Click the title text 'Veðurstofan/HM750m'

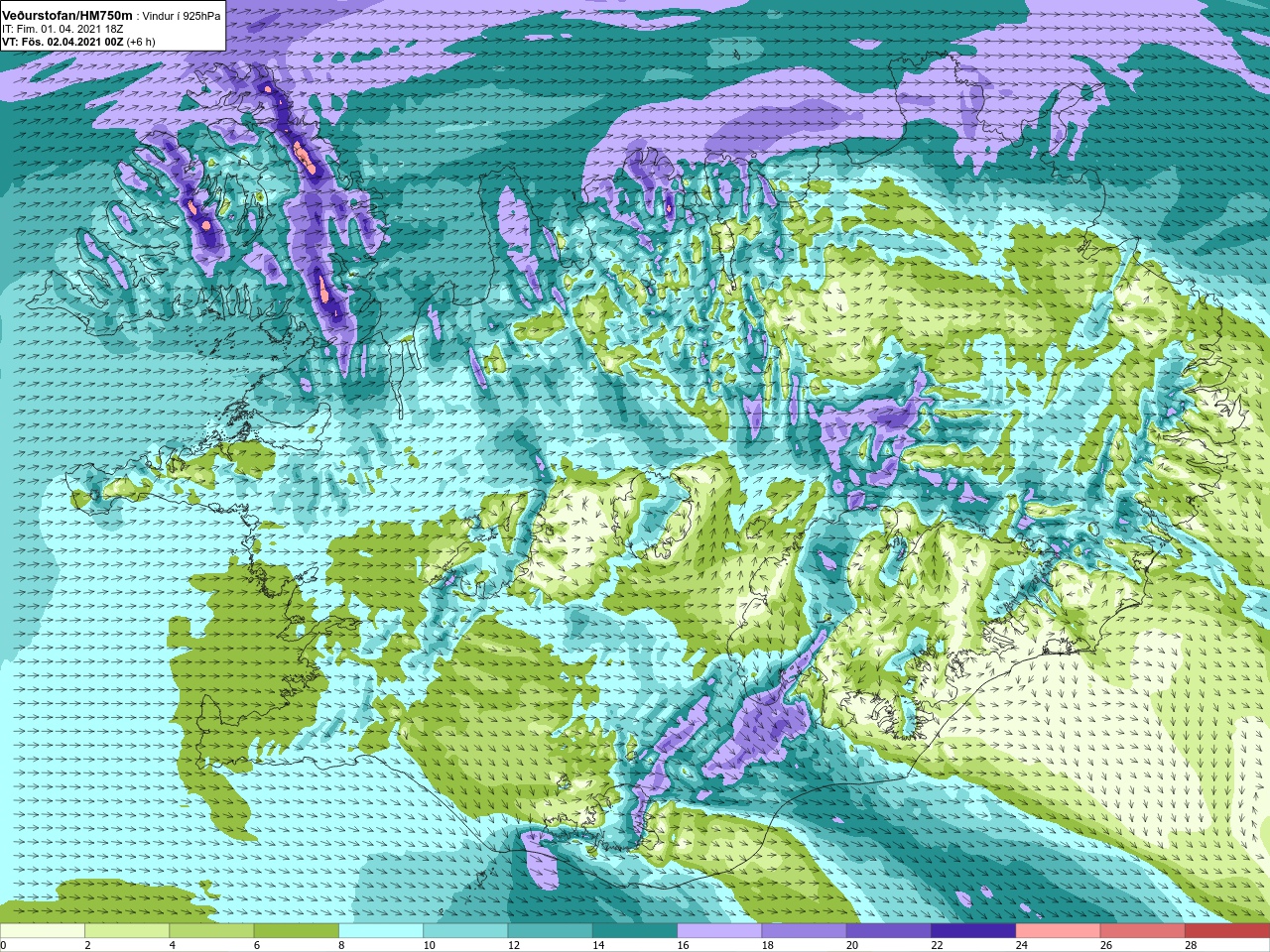[x=67, y=14]
